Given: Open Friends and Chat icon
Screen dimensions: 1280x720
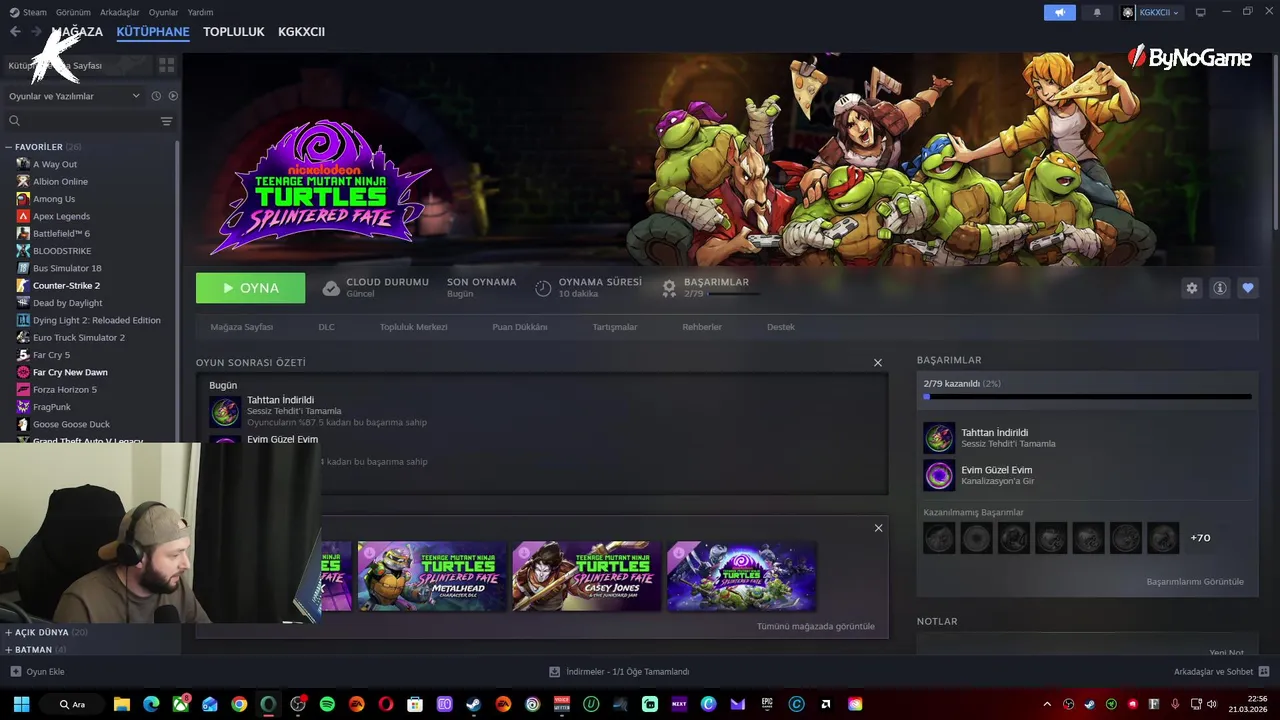Looking at the screenshot, I should click(x=1264, y=672).
